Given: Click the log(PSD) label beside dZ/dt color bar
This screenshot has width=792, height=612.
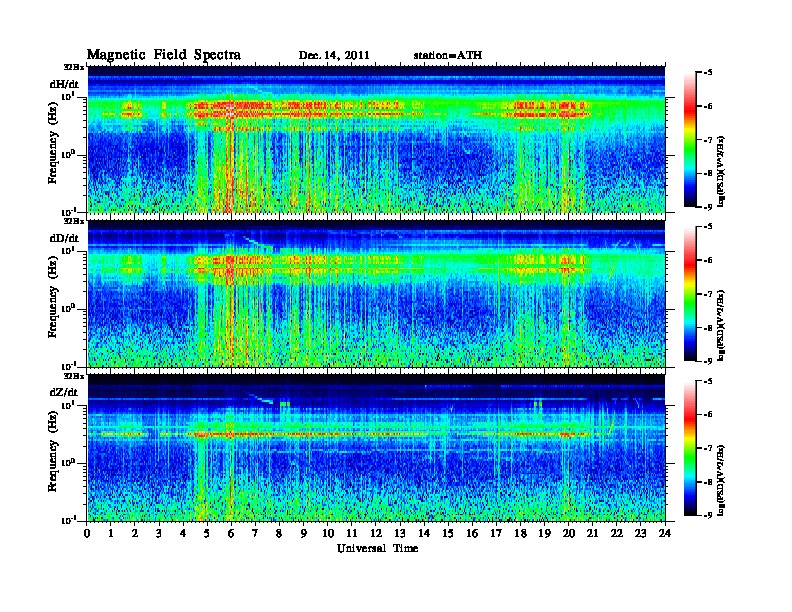Looking at the screenshot, I should point(722,480).
